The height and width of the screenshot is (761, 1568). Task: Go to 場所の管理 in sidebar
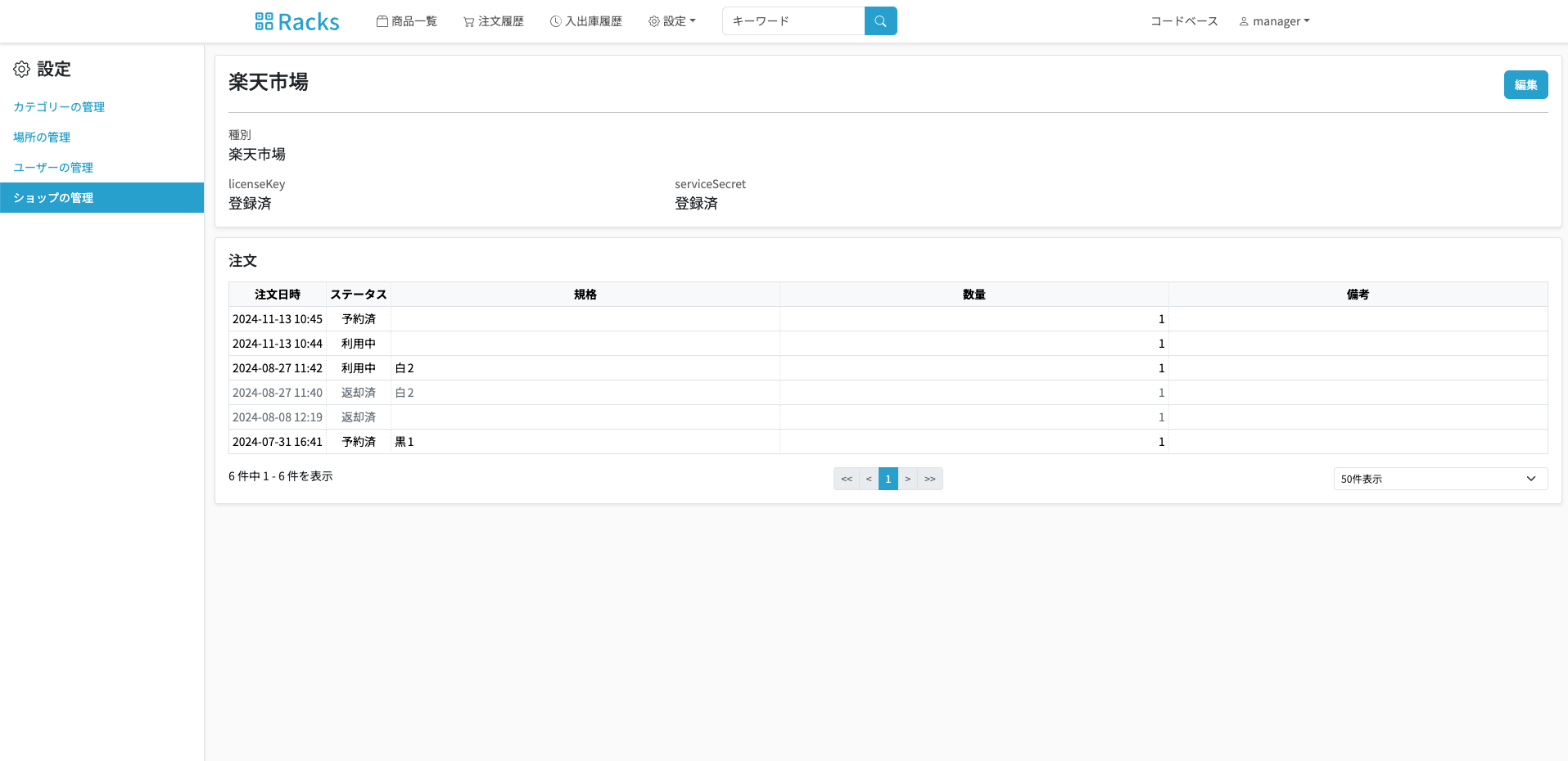coord(42,137)
